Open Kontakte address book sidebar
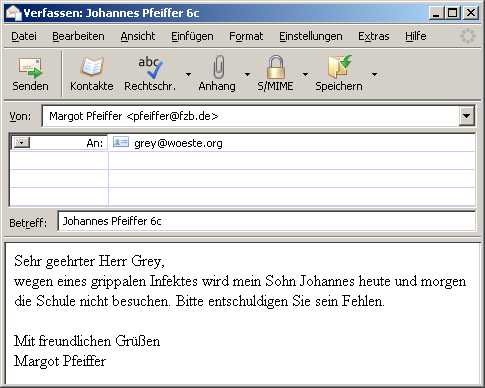Viewport: 485px width, 388px height. coord(92,74)
